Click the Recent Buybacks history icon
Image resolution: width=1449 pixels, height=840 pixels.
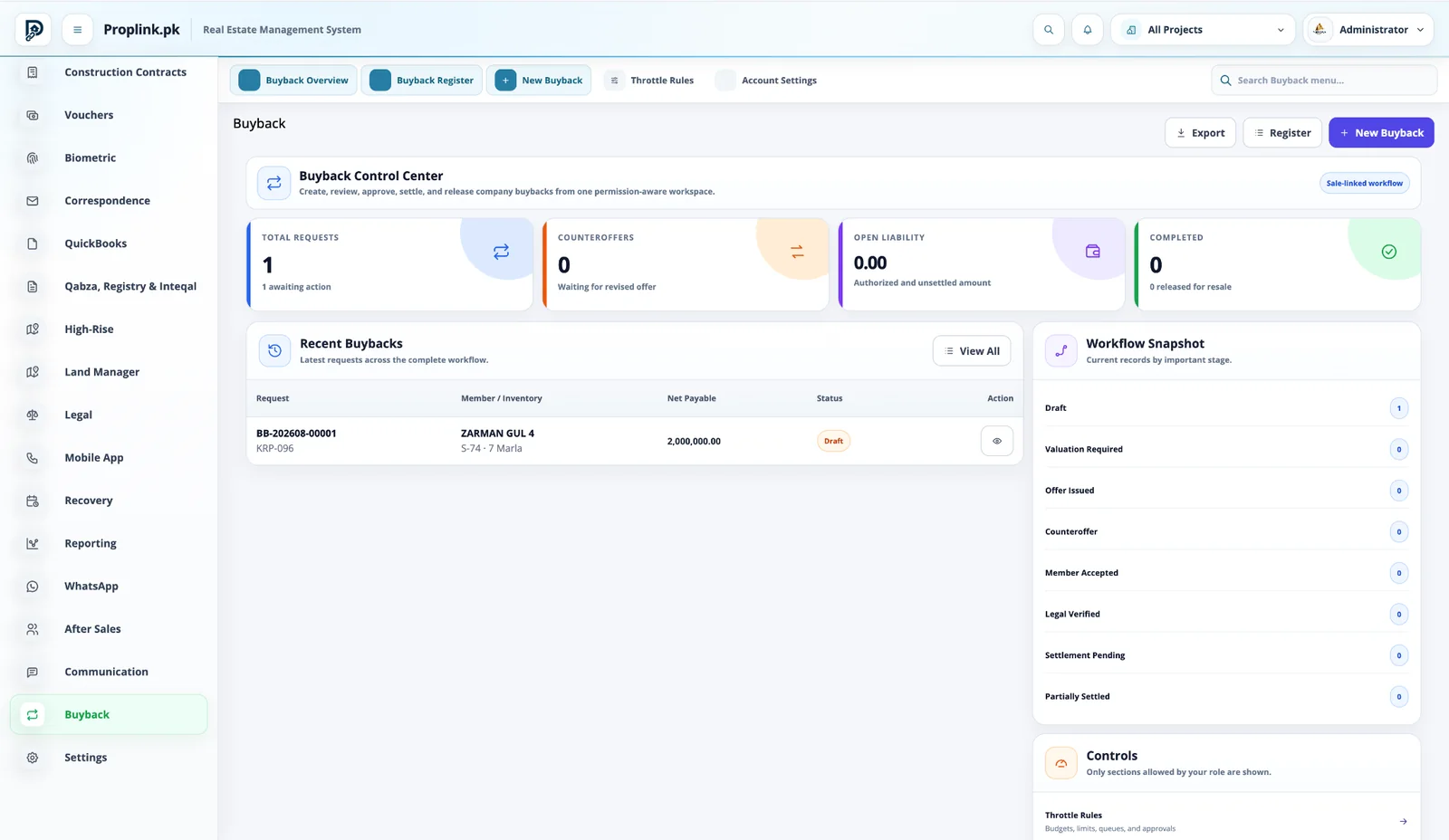(275, 351)
